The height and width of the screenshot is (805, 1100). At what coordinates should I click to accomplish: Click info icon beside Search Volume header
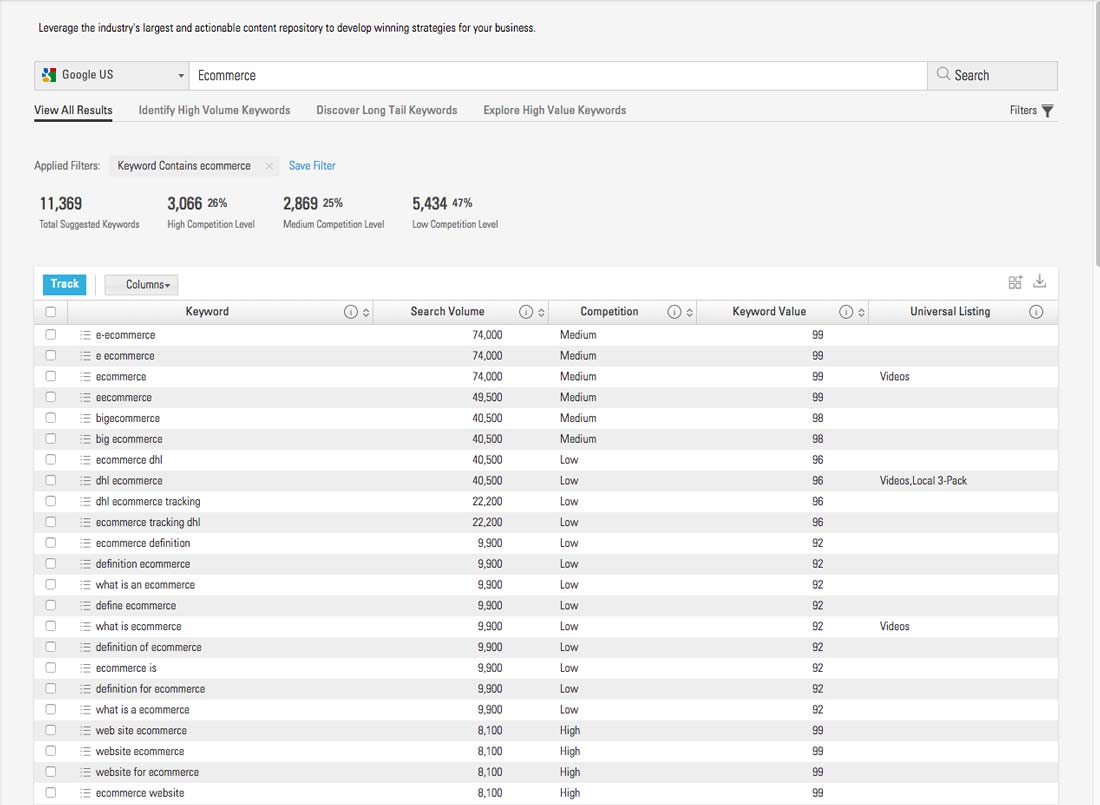pyautogui.click(x=526, y=312)
